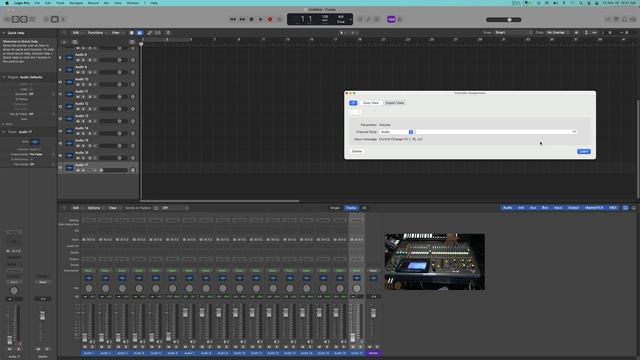Image resolution: width=640 pixels, height=360 pixels.
Task: Select the All mixer view tab
Action: click(x=364, y=208)
